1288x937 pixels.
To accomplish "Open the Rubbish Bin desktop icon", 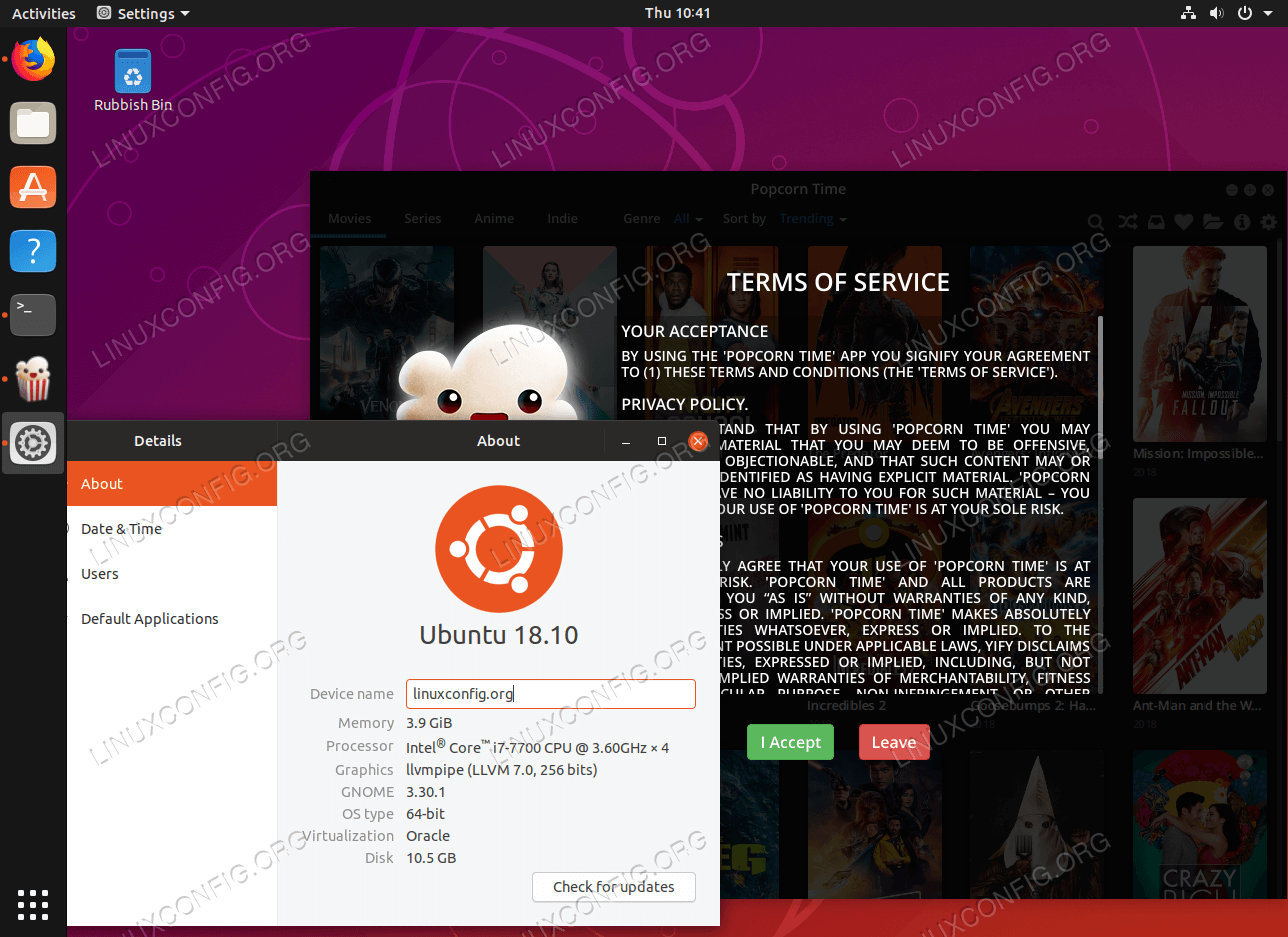I will 133,80.
